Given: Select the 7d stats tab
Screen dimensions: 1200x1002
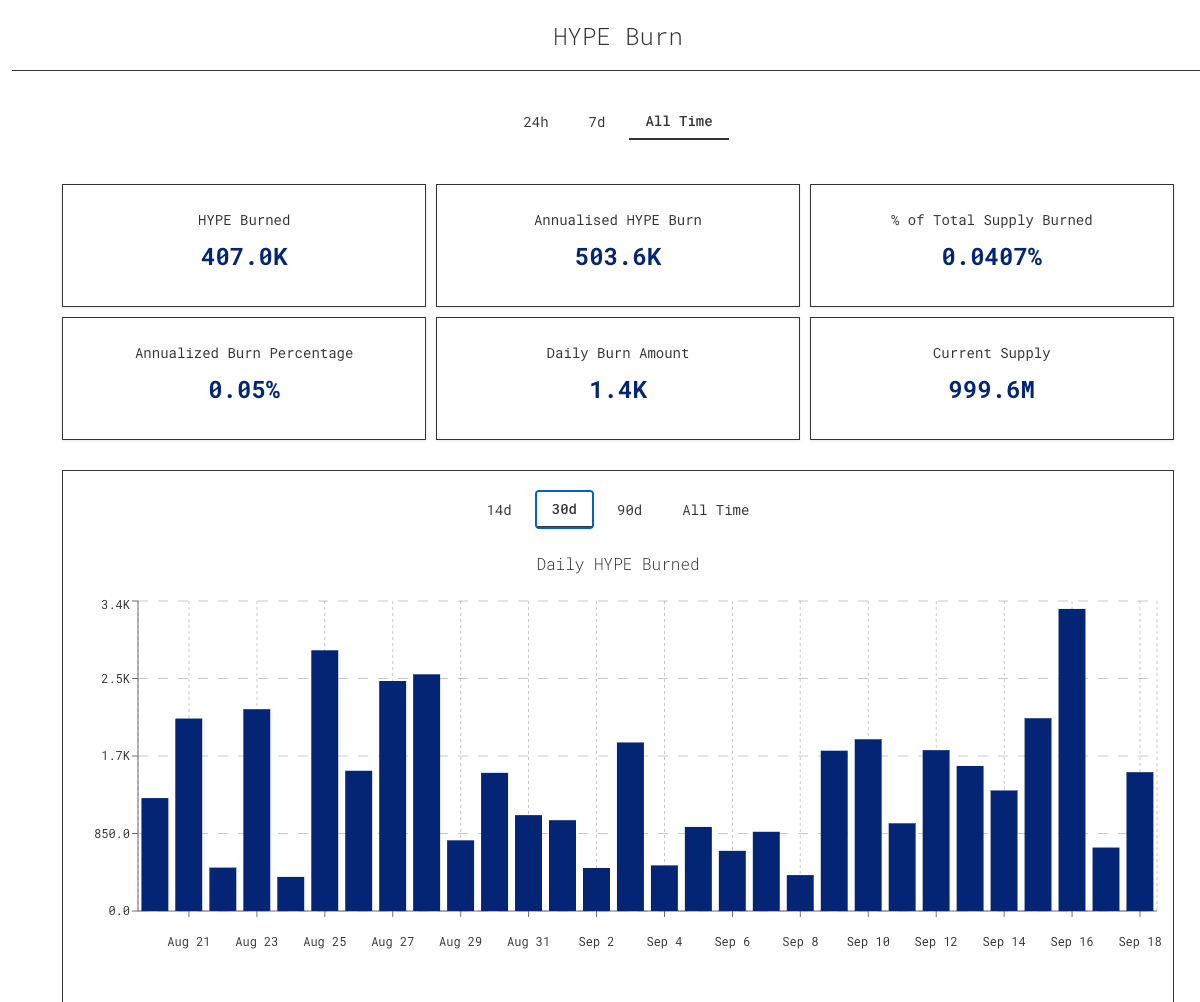Looking at the screenshot, I should click(x=597, y=122).
